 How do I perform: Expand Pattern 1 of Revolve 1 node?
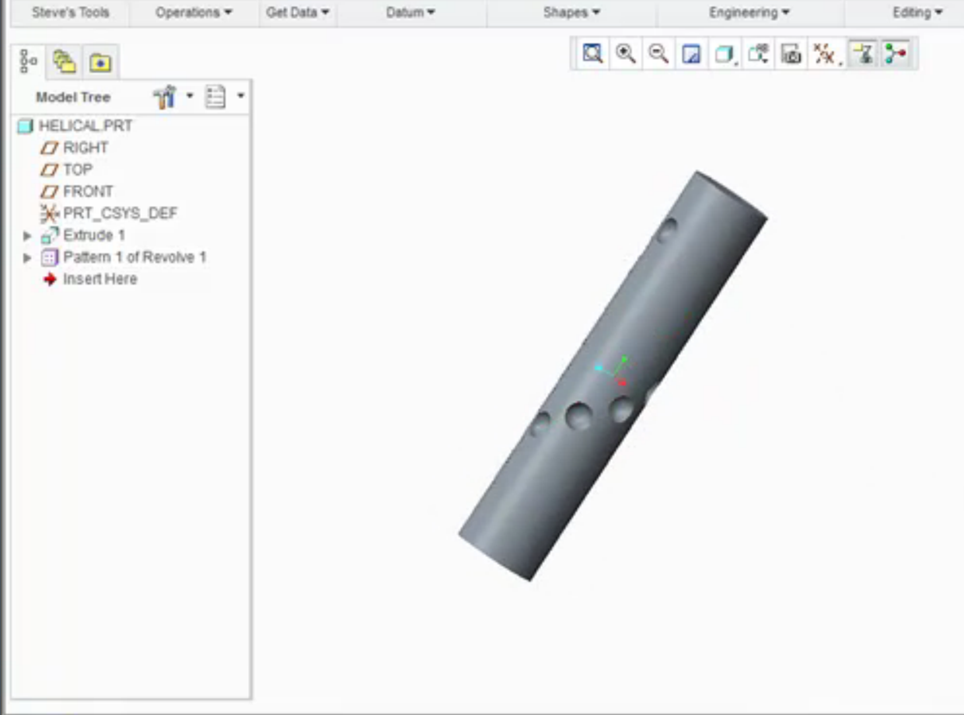[27, 258]
